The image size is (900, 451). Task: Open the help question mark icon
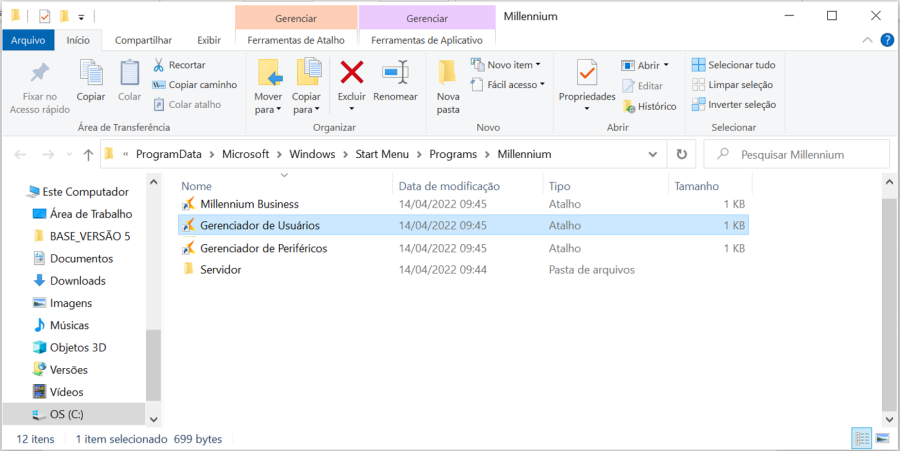pos(887,40)
